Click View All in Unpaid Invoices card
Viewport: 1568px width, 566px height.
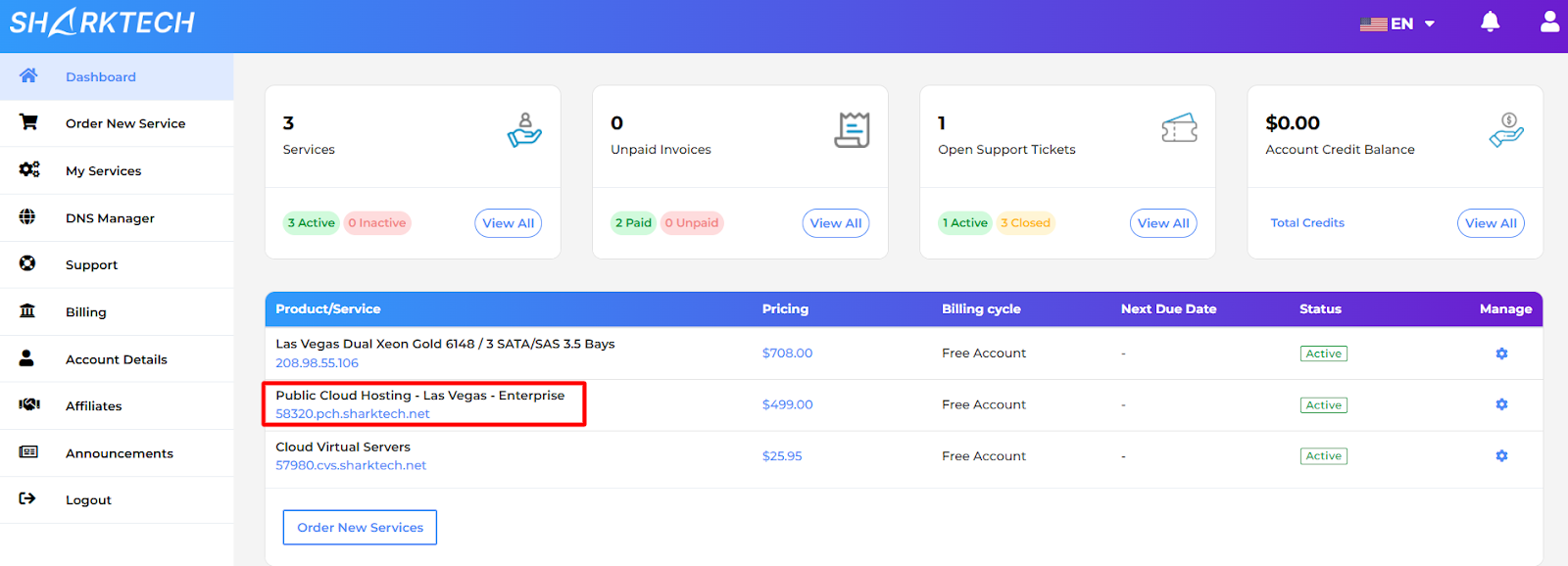[x=836, y=223]
